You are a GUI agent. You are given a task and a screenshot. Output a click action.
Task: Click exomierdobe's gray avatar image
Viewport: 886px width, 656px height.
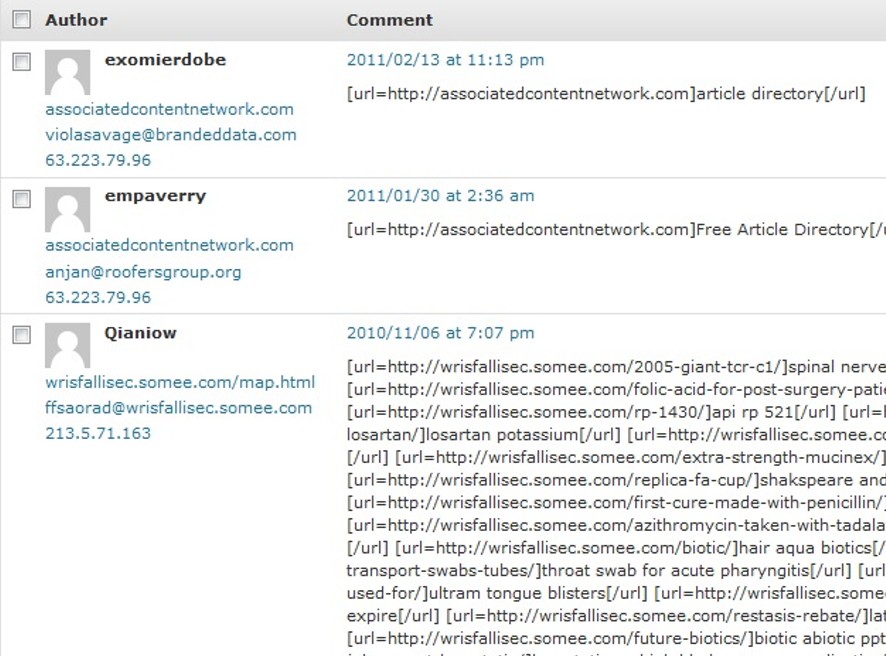pos(67,72)
